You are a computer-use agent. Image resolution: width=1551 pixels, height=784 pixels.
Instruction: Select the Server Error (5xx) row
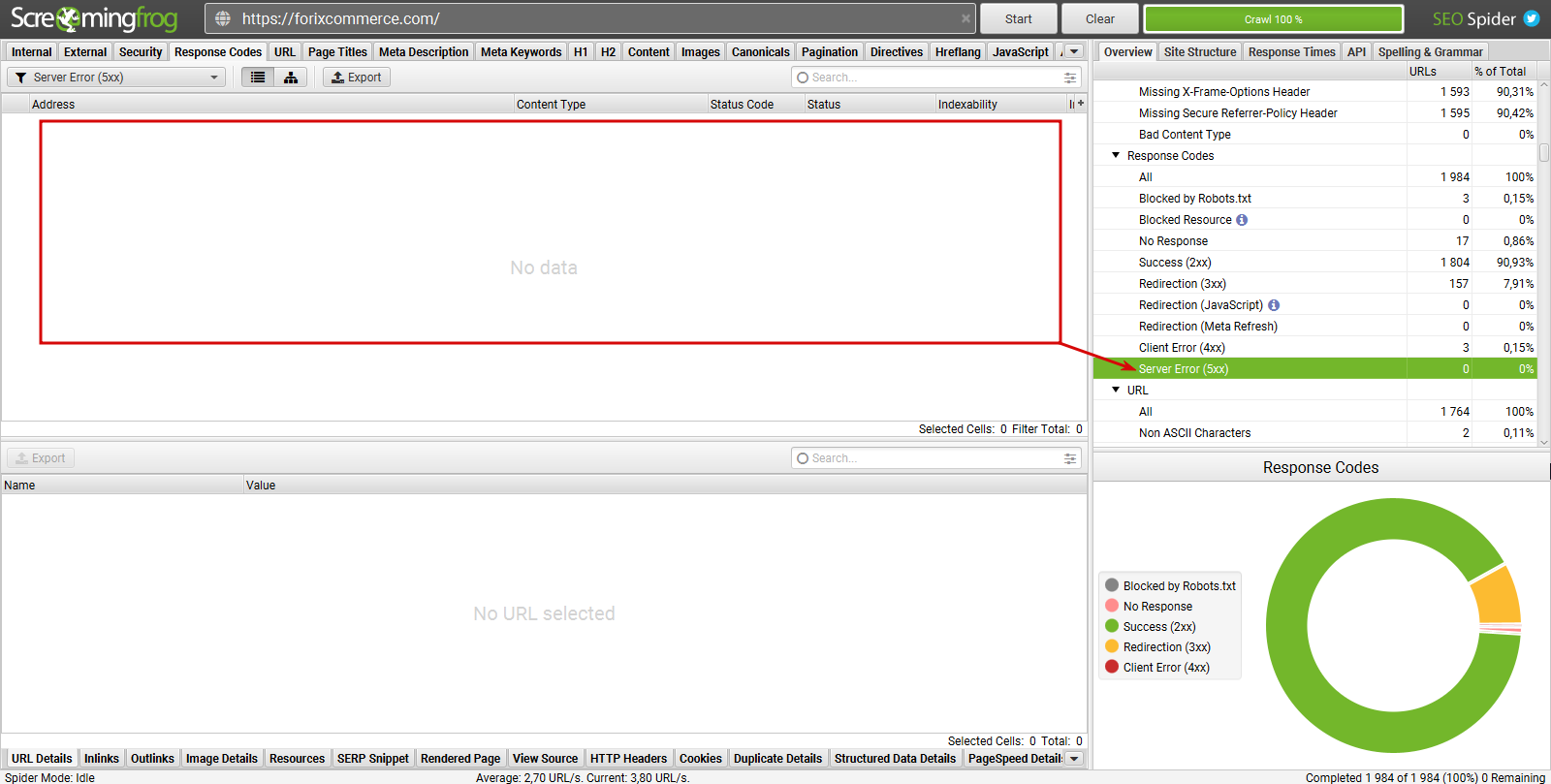point(1314,369)
